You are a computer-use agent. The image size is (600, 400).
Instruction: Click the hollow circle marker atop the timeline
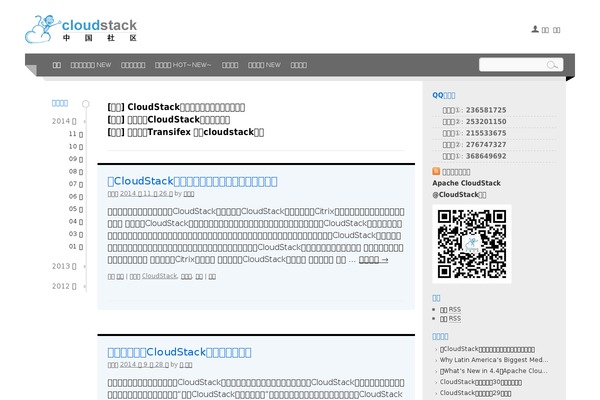[86, 104]
